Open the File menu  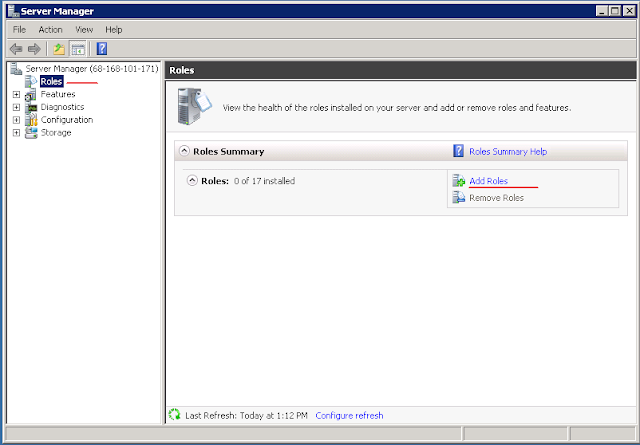(19, 30)
